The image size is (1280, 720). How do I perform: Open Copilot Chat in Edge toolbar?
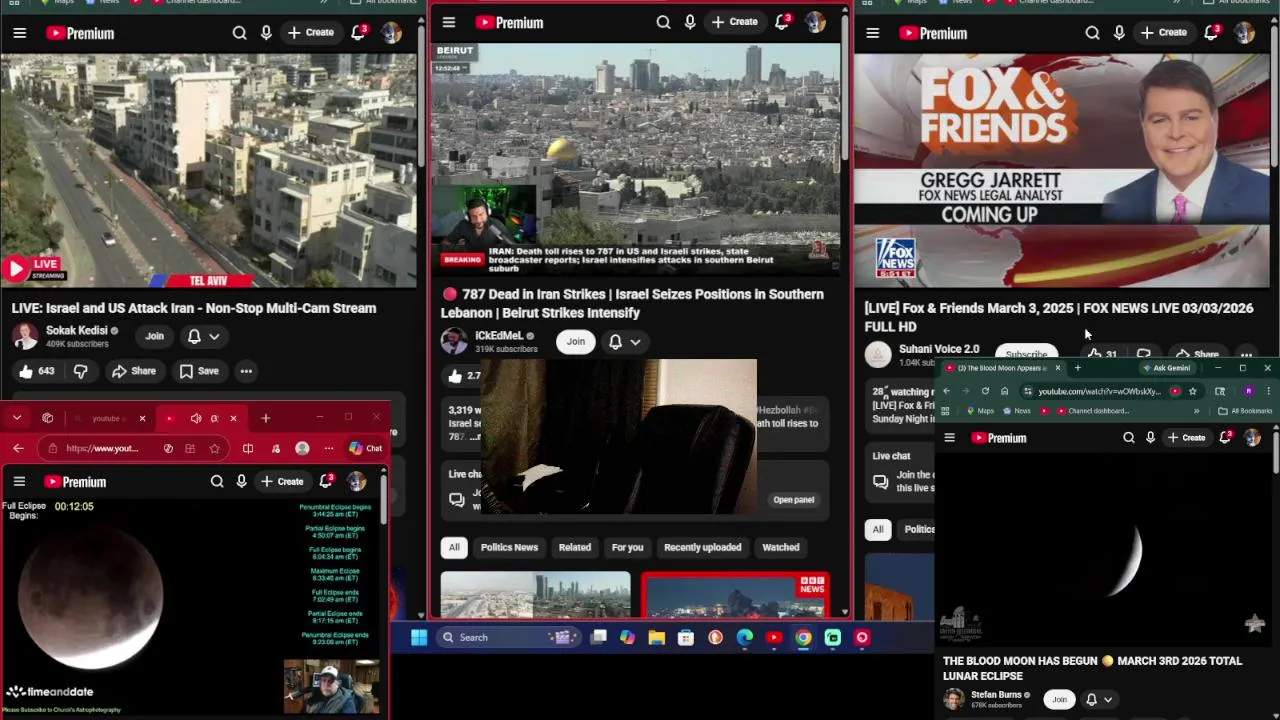pos(365,448)
